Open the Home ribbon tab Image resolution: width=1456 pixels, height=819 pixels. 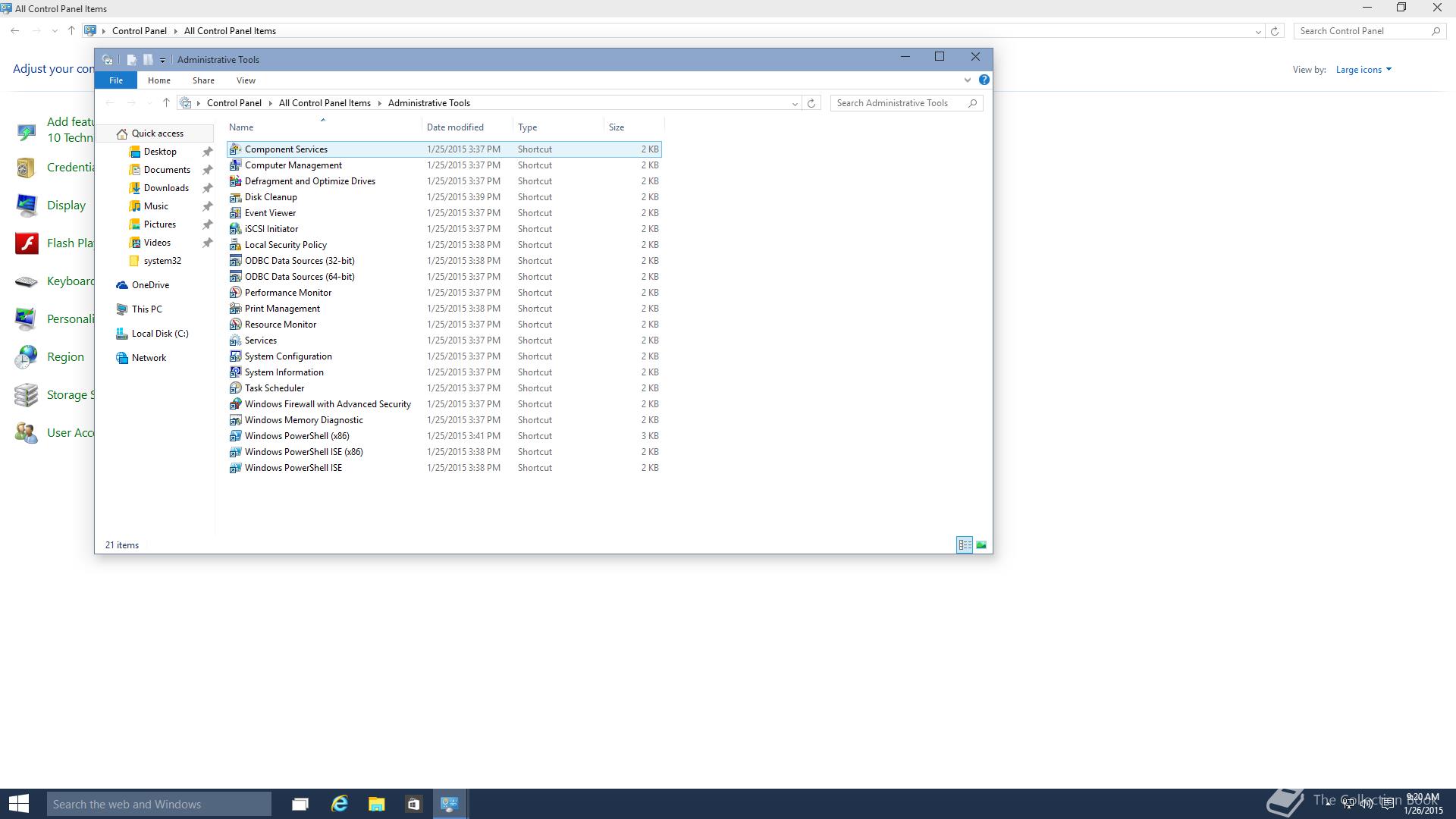point(159,80)
